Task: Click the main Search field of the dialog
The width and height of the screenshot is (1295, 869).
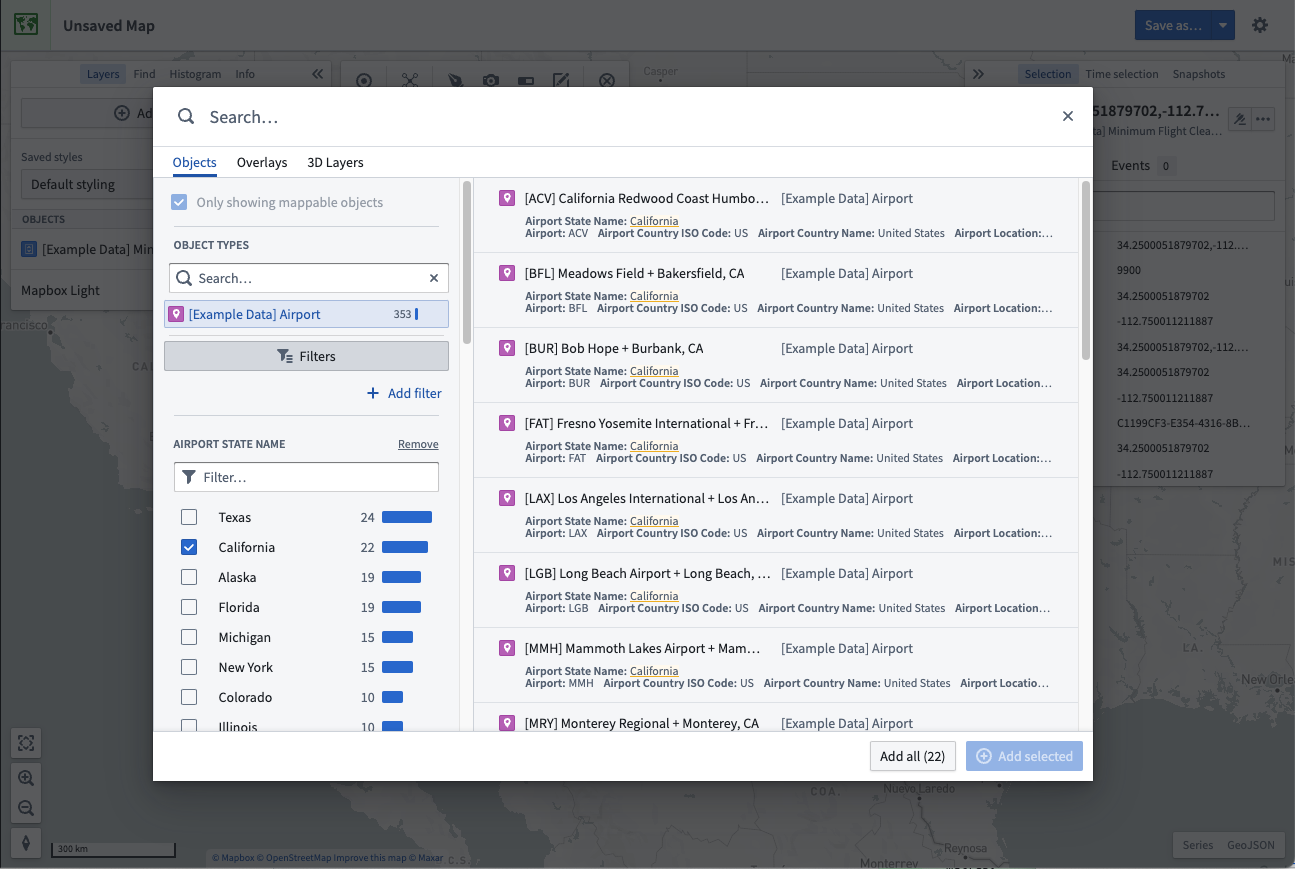Action: tap(620, 117)
